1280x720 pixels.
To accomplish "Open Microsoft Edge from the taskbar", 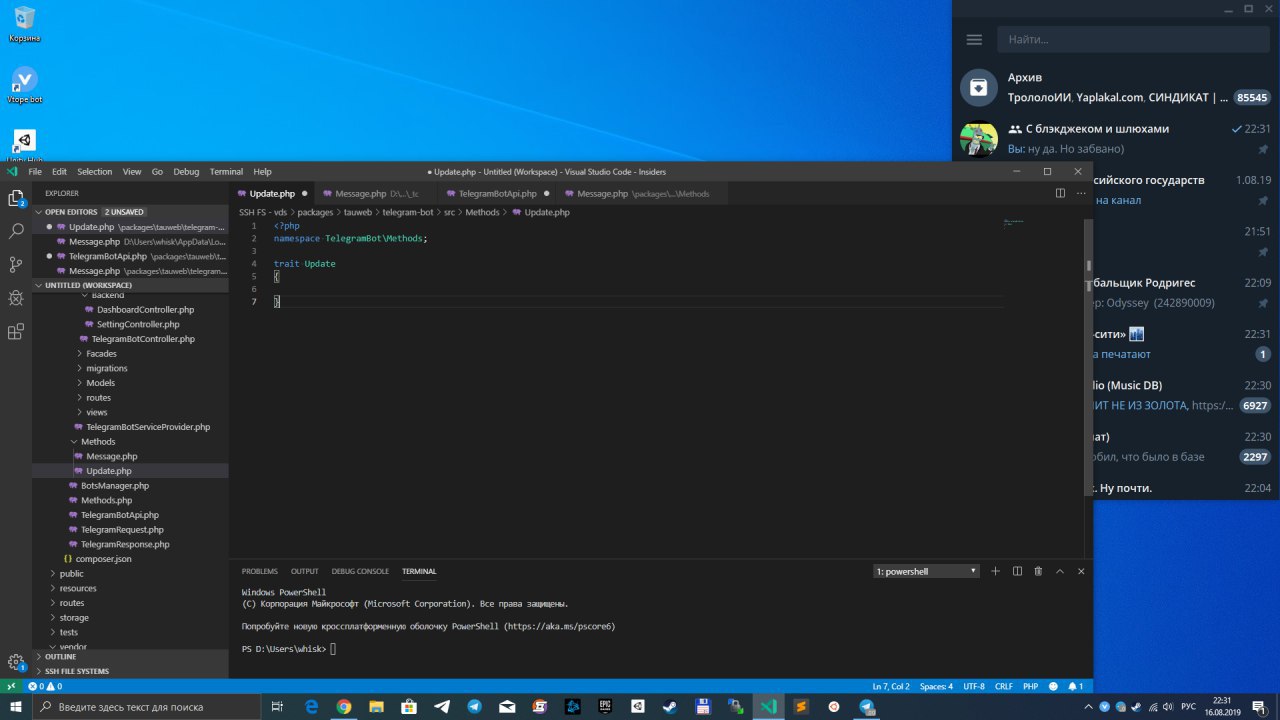I will (x=311, y=706).
